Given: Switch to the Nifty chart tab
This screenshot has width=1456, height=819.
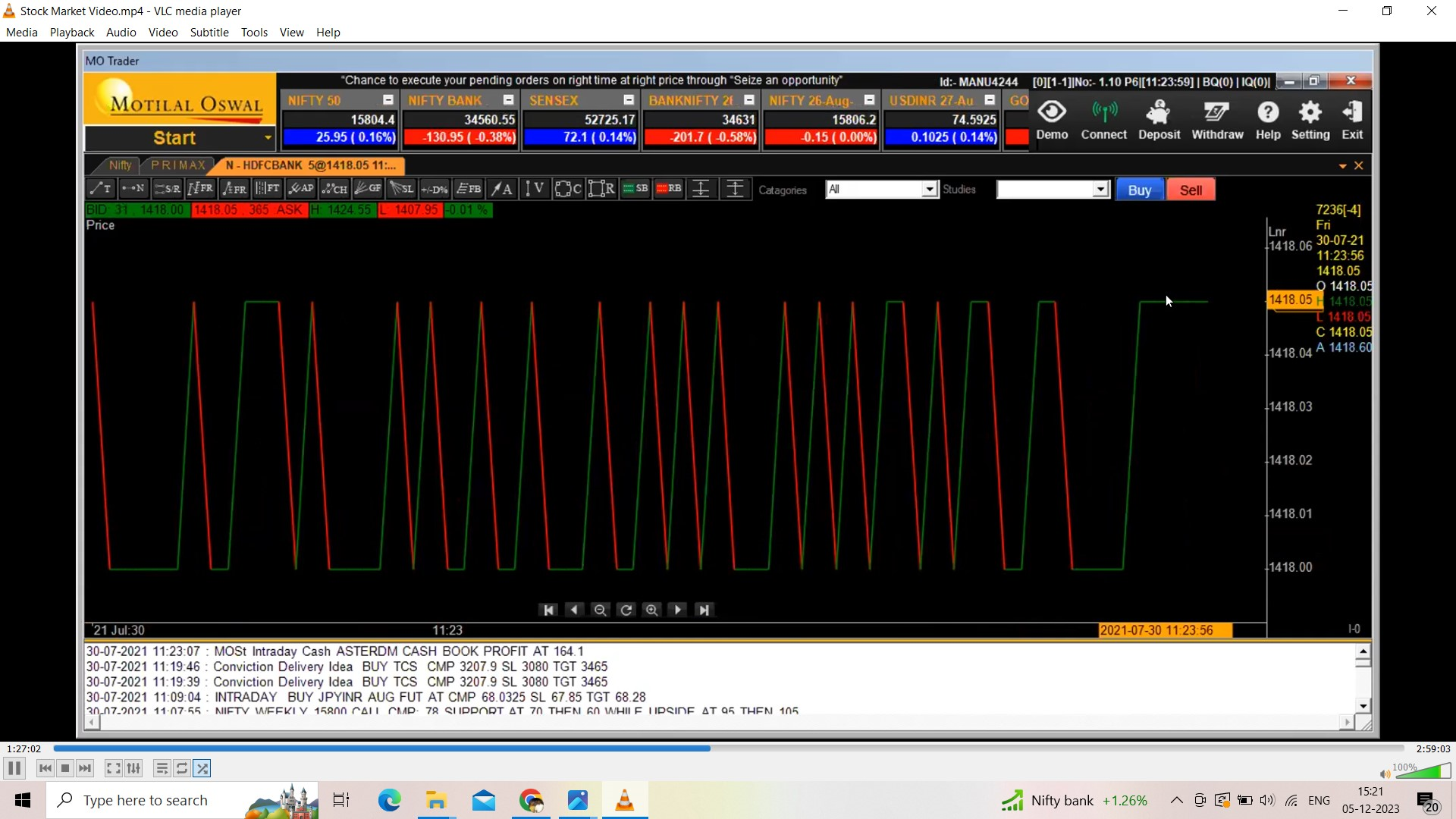Looking at the screenshot, I should pos(120,165).
